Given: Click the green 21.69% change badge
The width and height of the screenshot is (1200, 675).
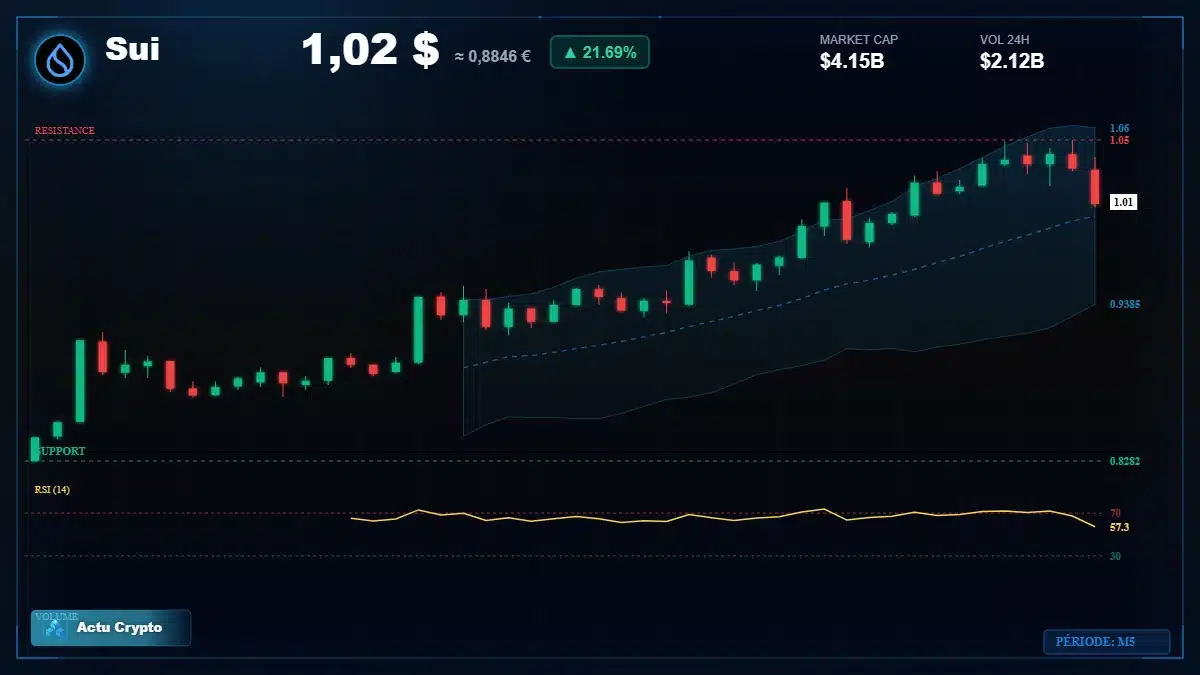Looking at the screenshot, I should pos(599,52).
